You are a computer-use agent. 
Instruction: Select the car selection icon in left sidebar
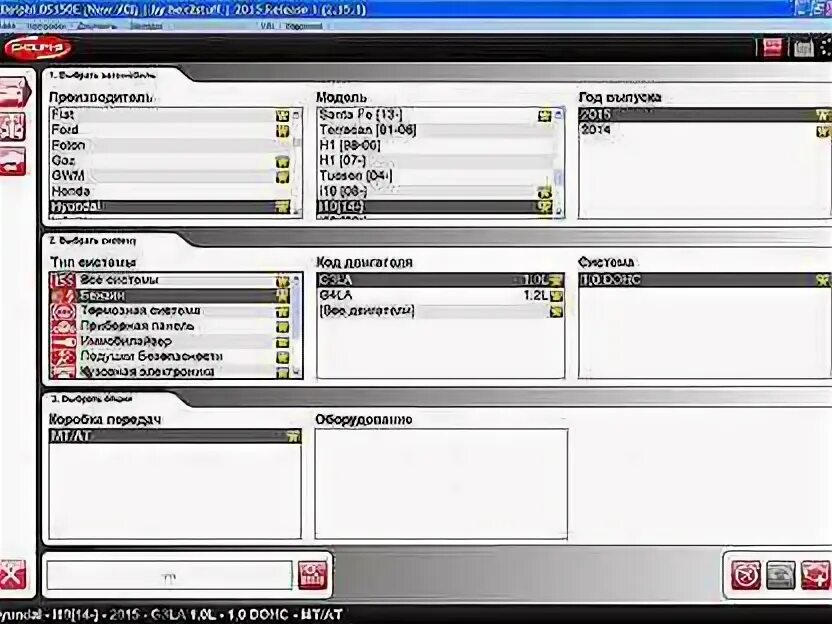(14, 93)
